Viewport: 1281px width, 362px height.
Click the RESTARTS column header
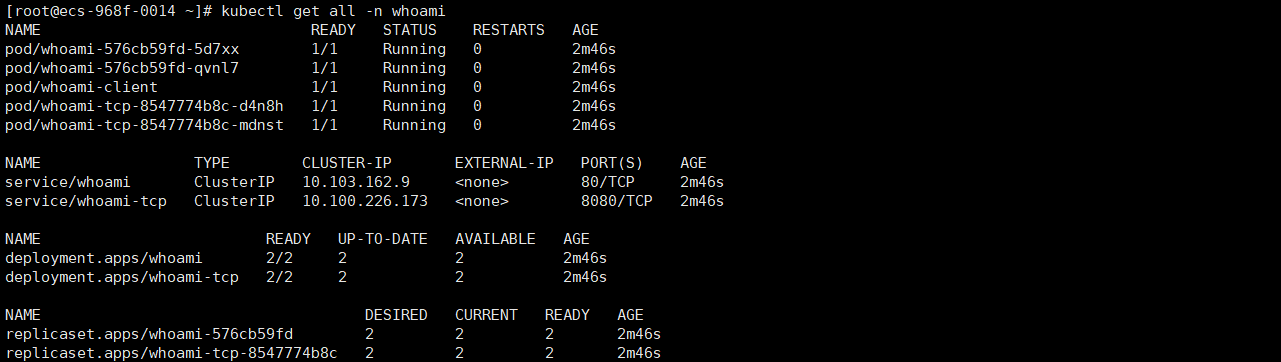(x=509, y=30)
